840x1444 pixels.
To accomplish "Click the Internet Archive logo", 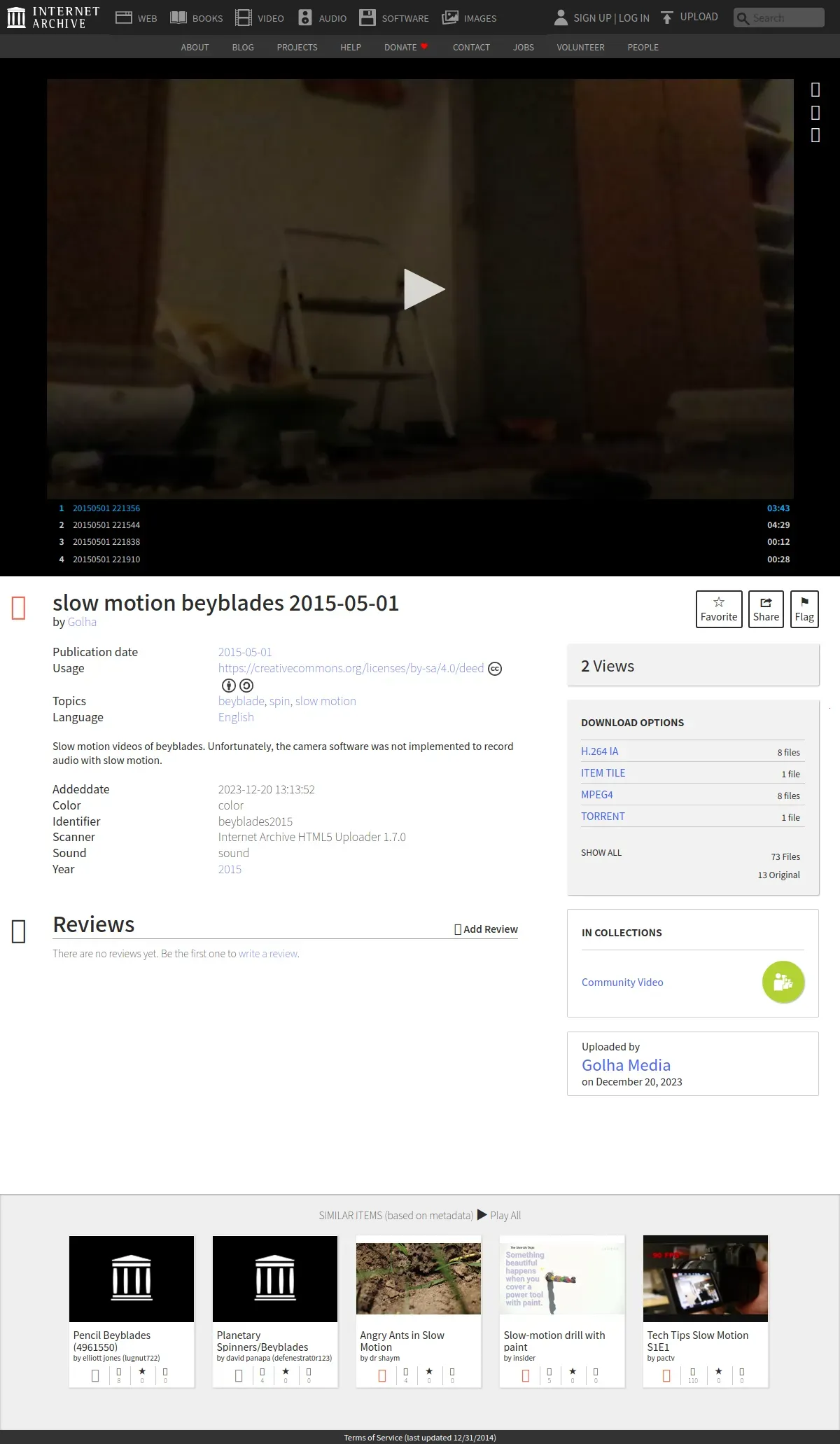I will pyautogui.click(x=53, y=18).
